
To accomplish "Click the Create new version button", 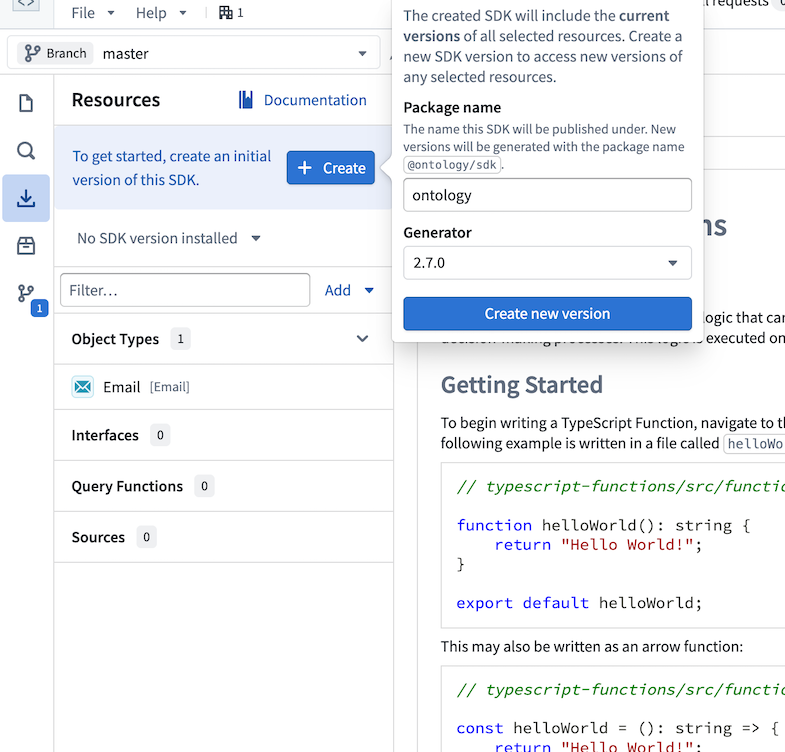I will pos(547,314).
